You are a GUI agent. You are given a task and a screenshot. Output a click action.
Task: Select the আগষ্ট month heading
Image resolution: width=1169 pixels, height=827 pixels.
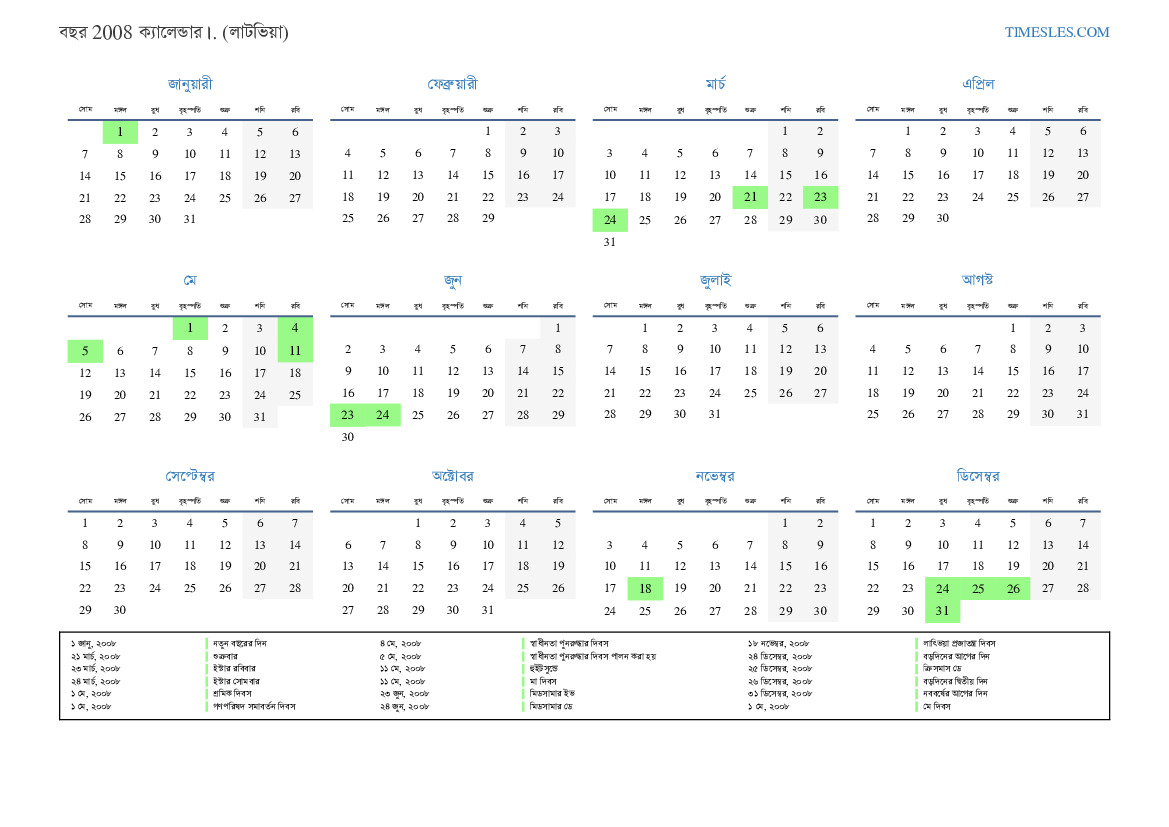tap(978, 279)
